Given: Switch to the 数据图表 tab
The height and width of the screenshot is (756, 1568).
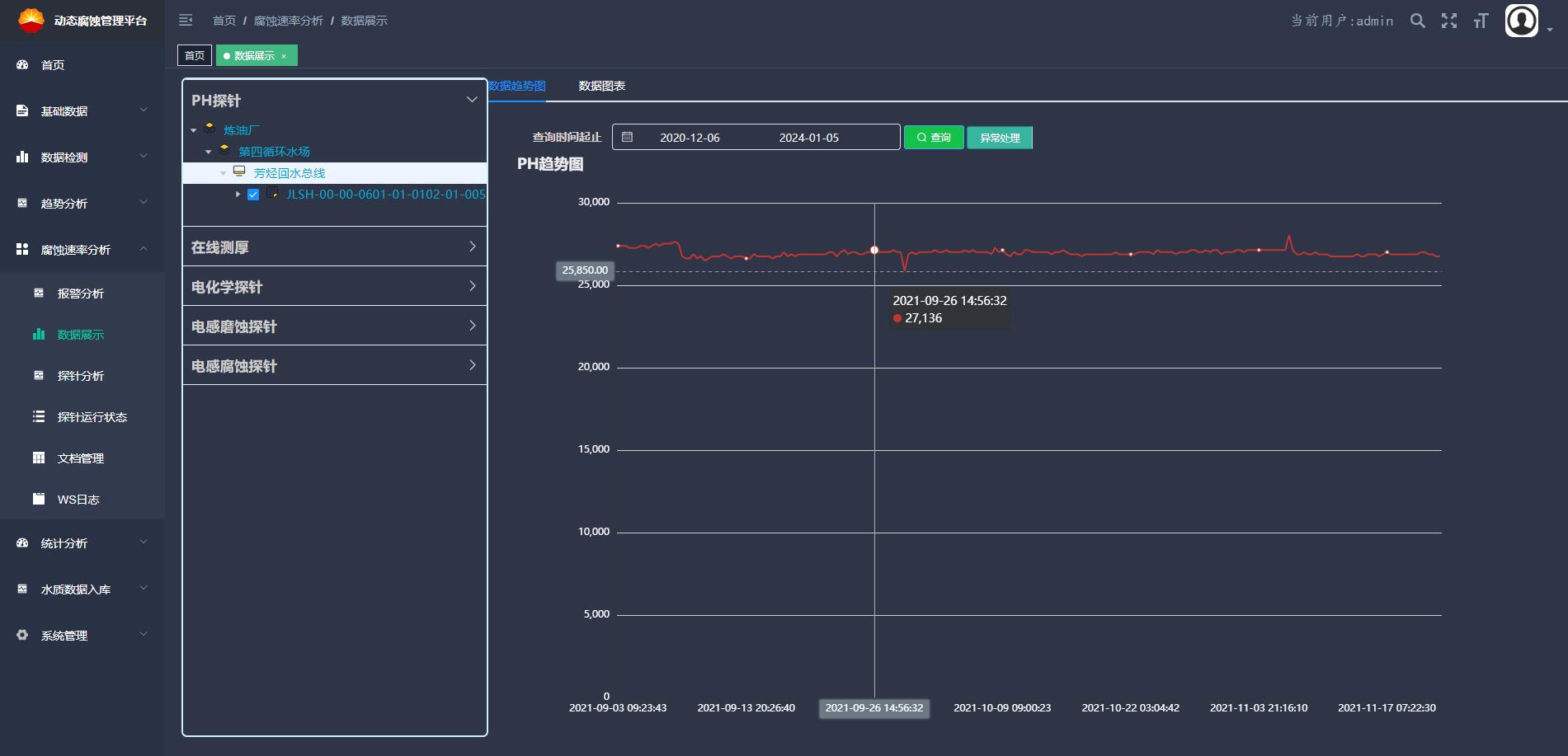Looking at the screenshot, I should click(602, 86).
